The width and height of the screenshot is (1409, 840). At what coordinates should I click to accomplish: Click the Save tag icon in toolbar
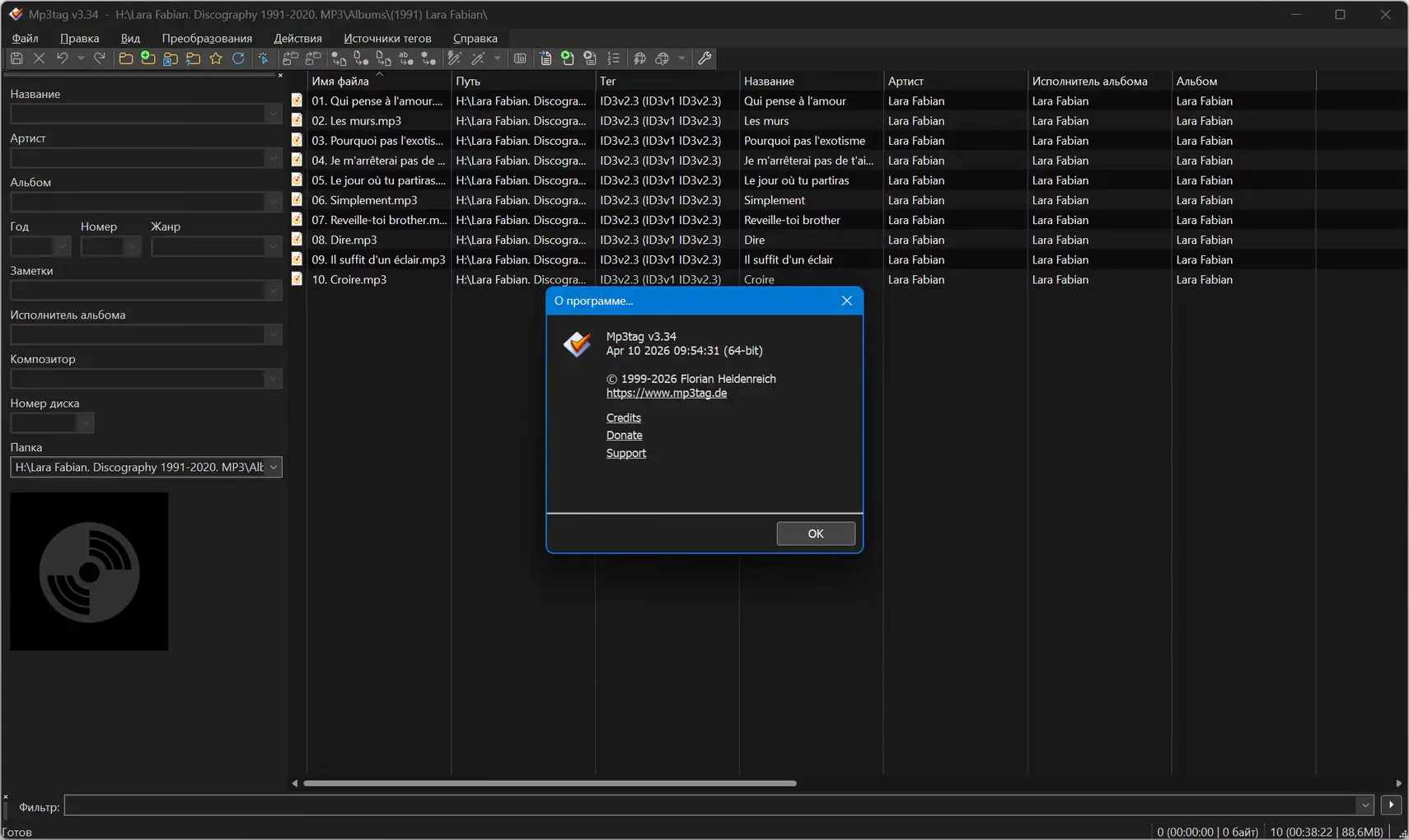(16, 58)
